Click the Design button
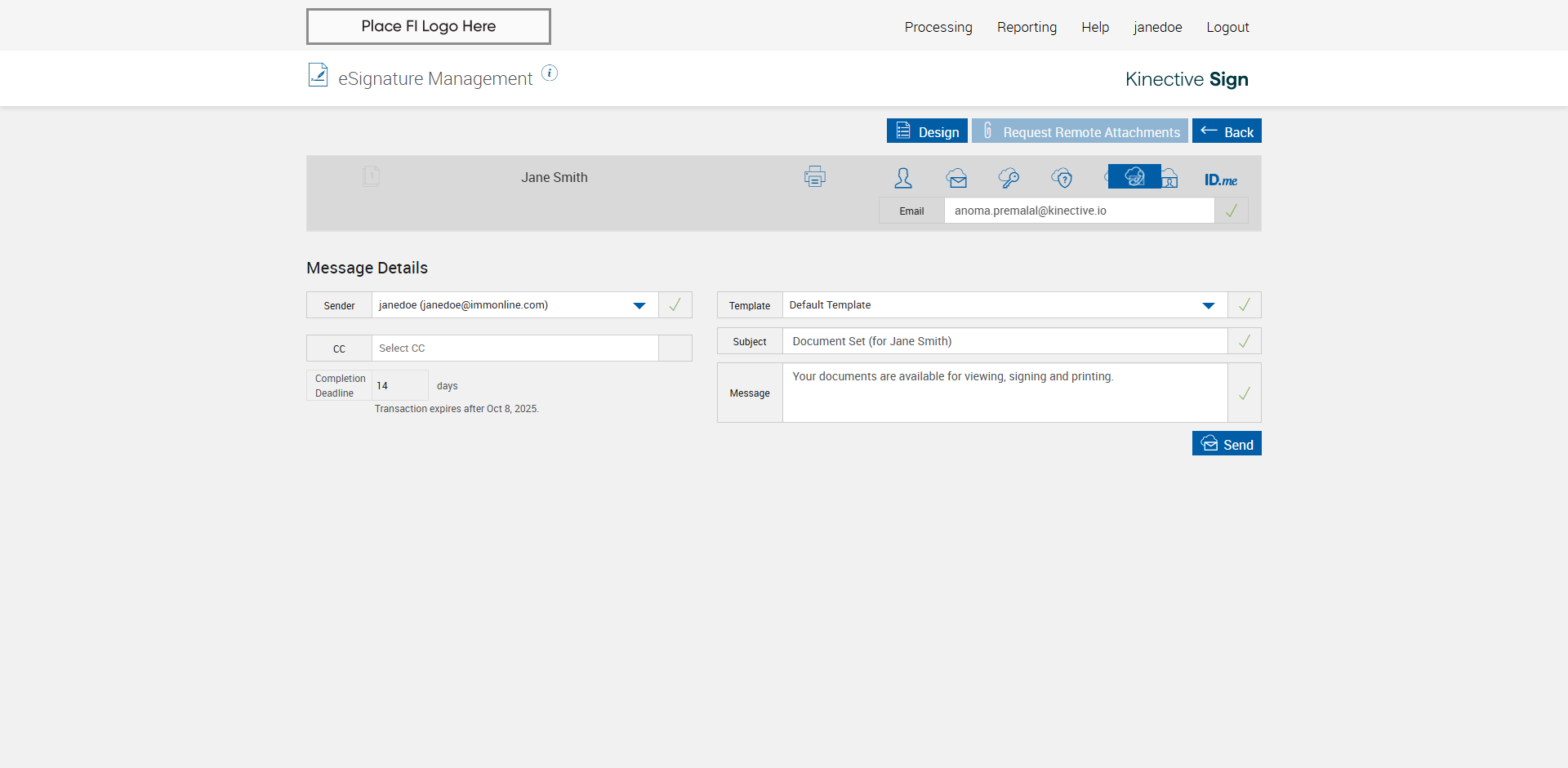 pos(927,131)
